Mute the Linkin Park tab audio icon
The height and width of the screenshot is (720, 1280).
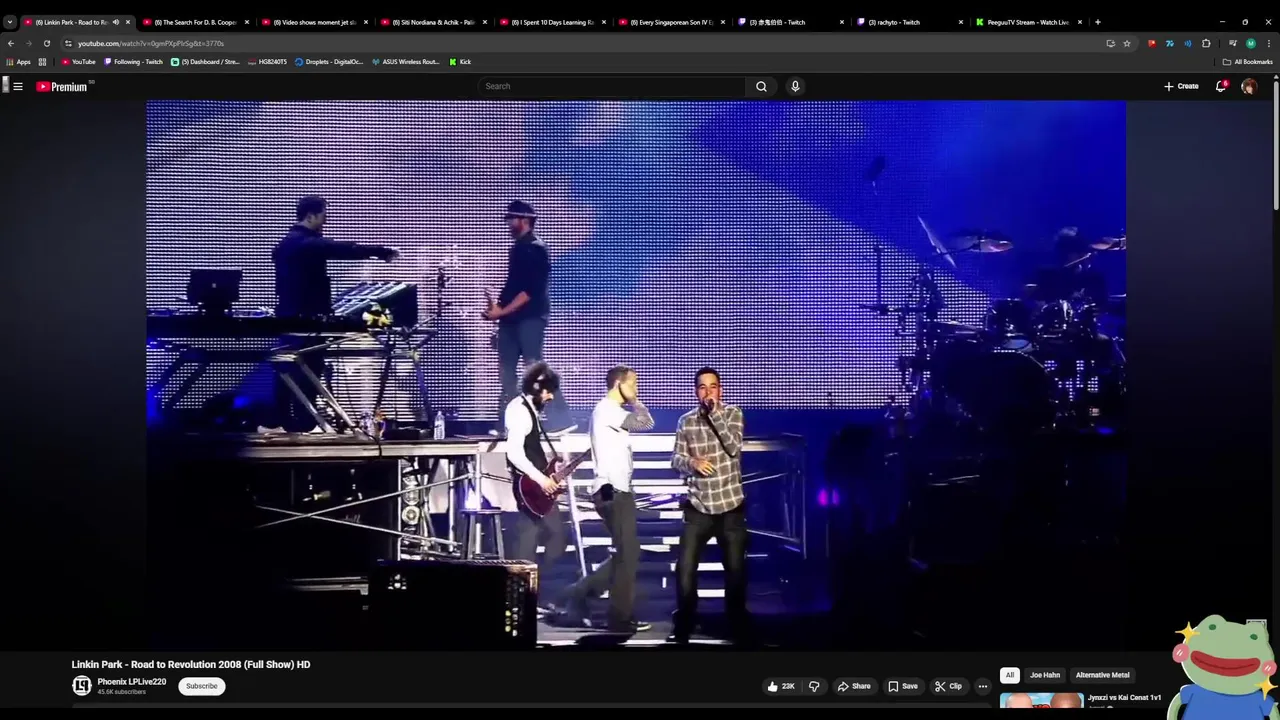(x=116, y=22)
